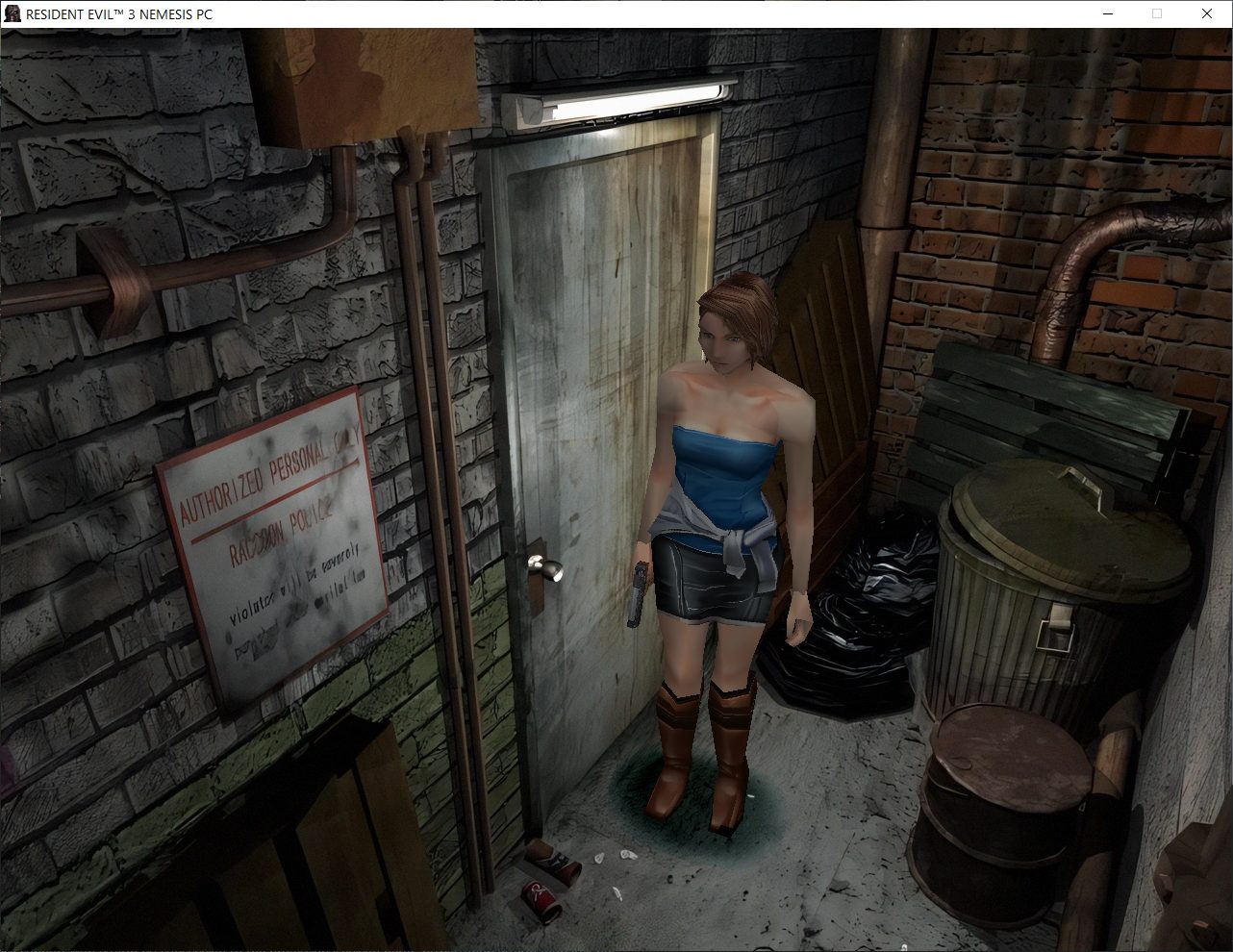1233x952 pixels.
Task: Close the Resident Evil 3 game window
Action: (x=1207, y=13)
